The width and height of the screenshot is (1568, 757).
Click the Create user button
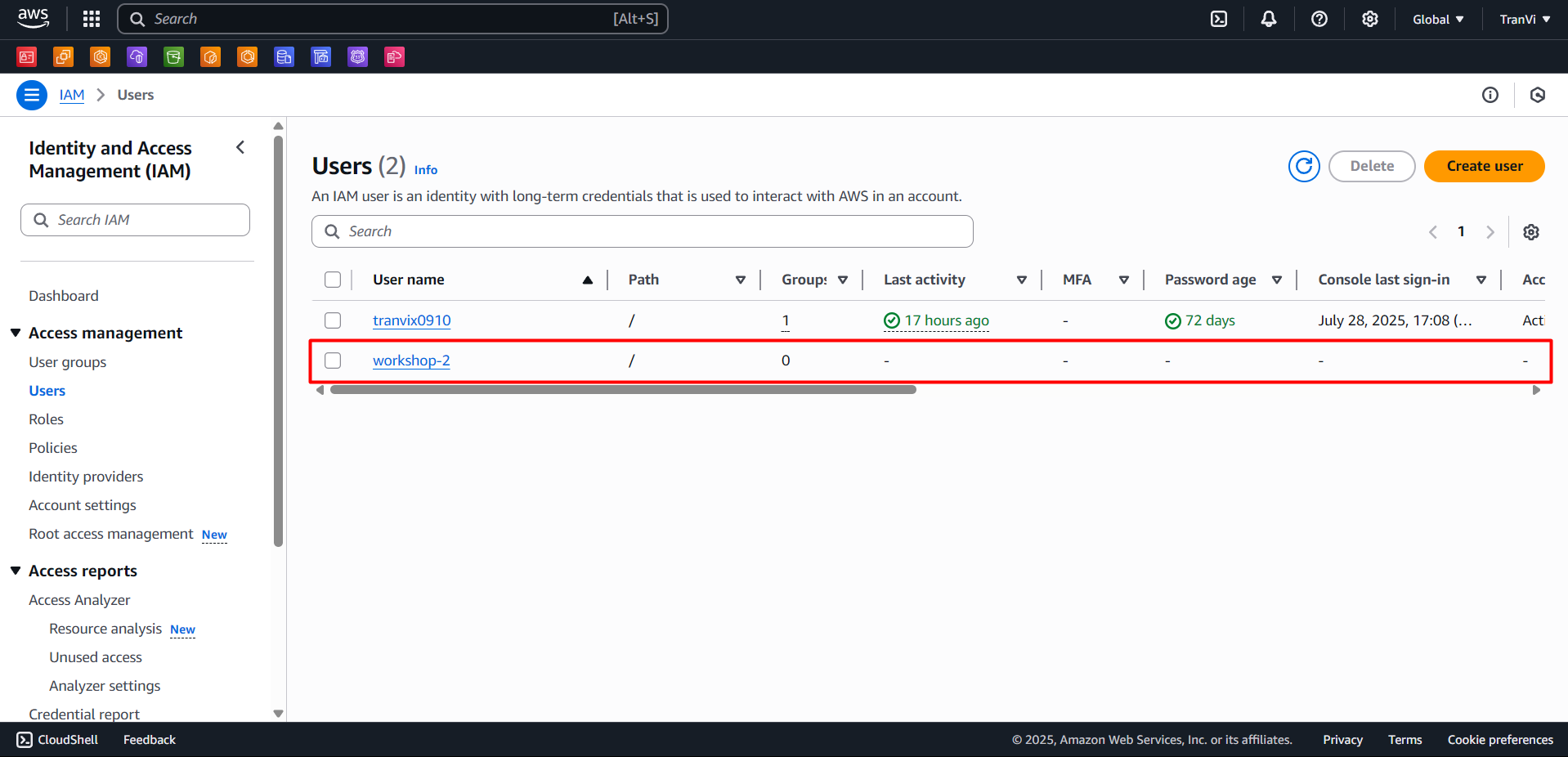pyautogui.click(x=1484, y=166)
